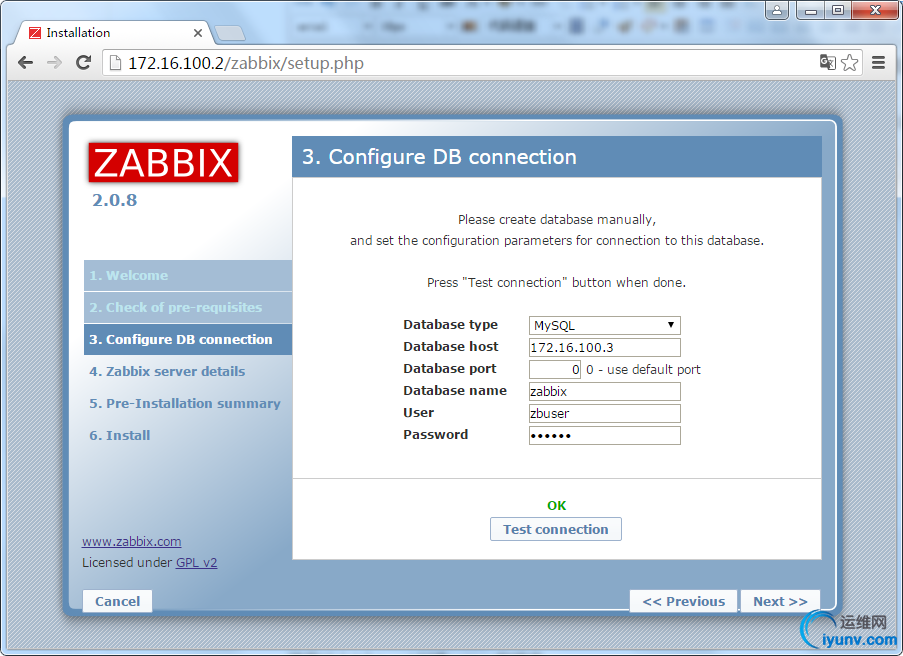Go back with browser back arrow

tap(25, 62)
